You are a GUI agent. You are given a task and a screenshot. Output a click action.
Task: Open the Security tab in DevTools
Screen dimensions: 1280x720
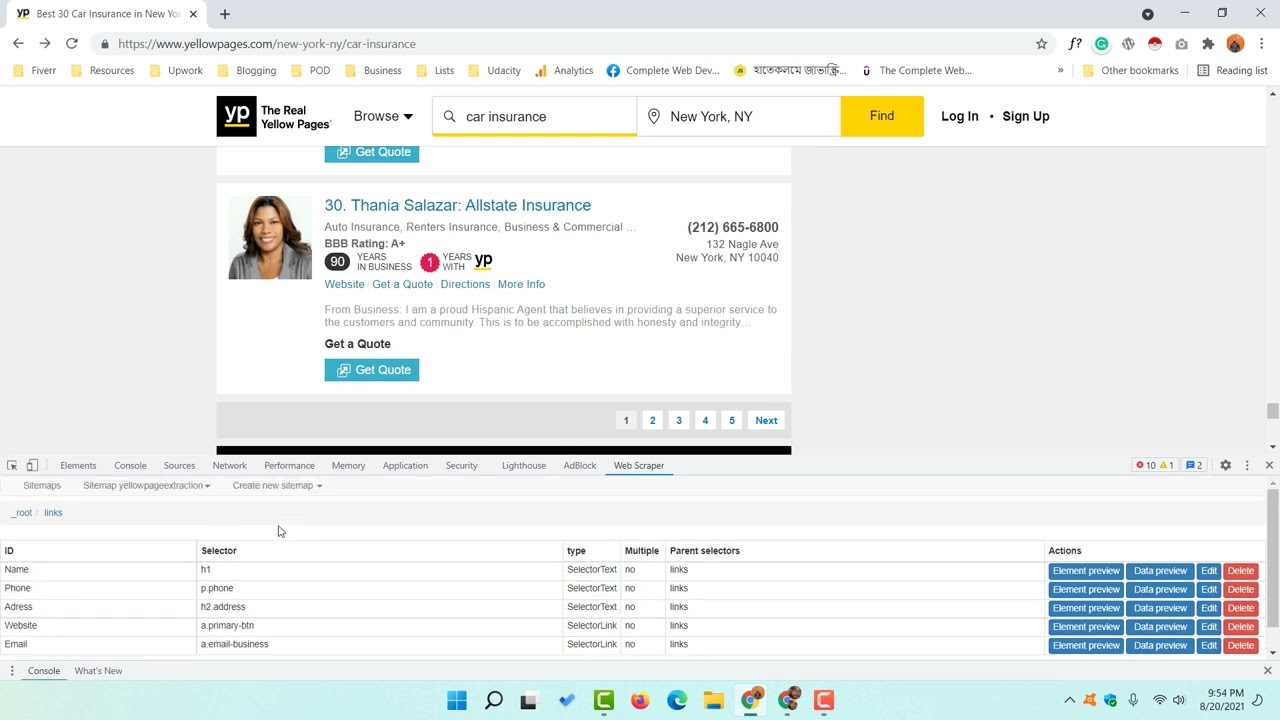[x=461, y=466]
